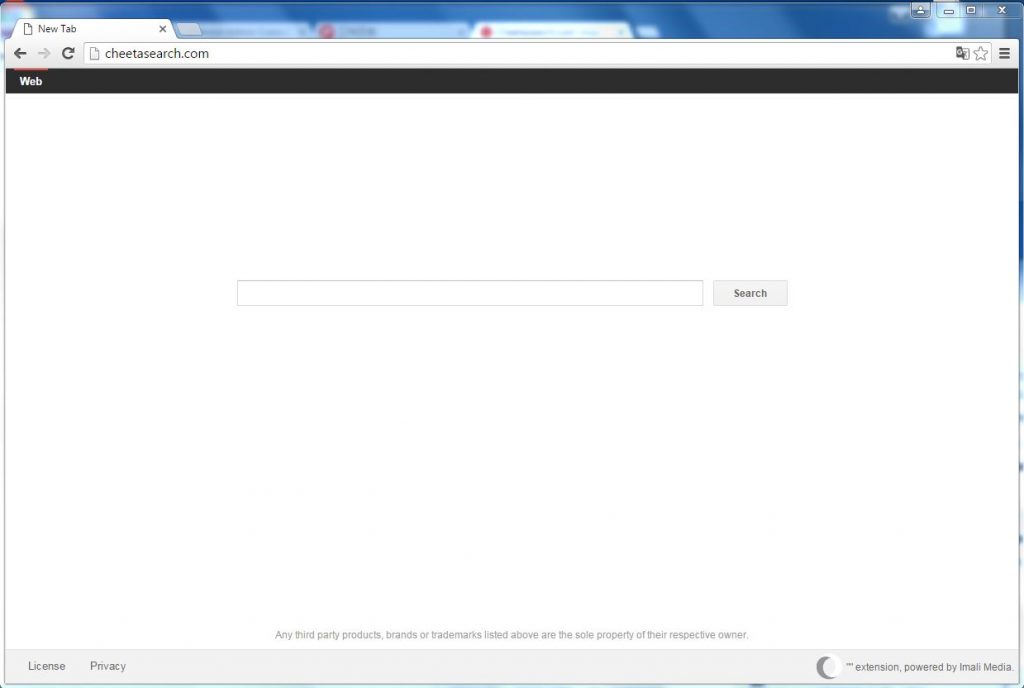
Task: Select the New Tab browser tab
Action: [93, 29]
